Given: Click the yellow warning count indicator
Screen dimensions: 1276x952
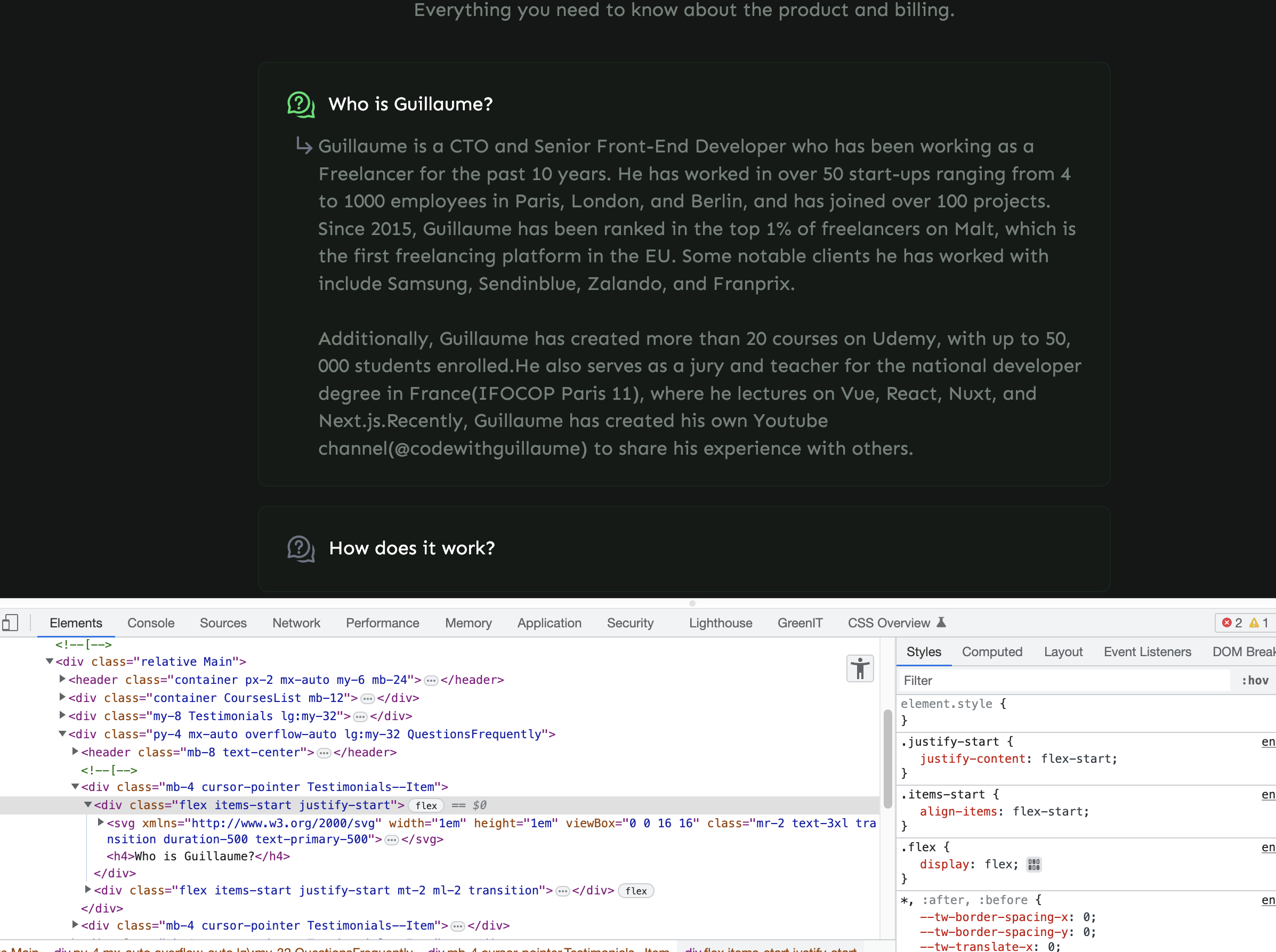Looking at the screenshot, I should (1259, 623).
